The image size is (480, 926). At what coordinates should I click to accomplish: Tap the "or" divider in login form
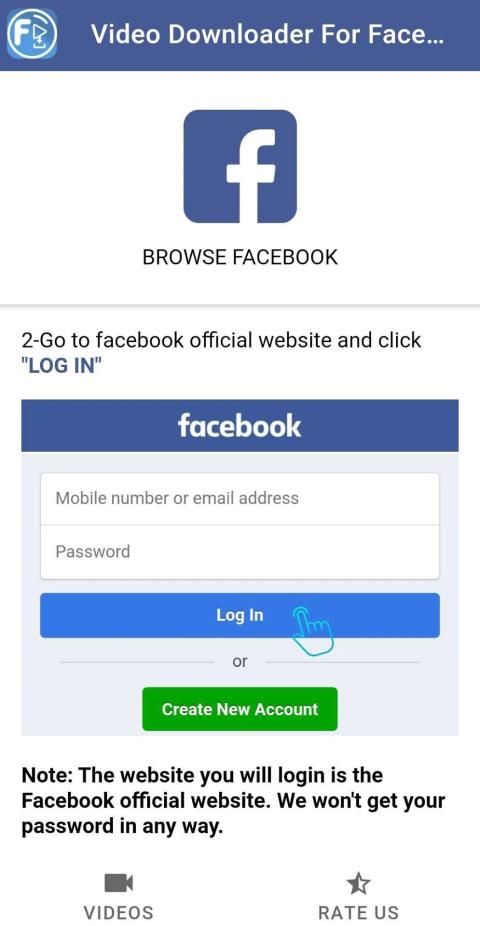(x=240, y=662)
